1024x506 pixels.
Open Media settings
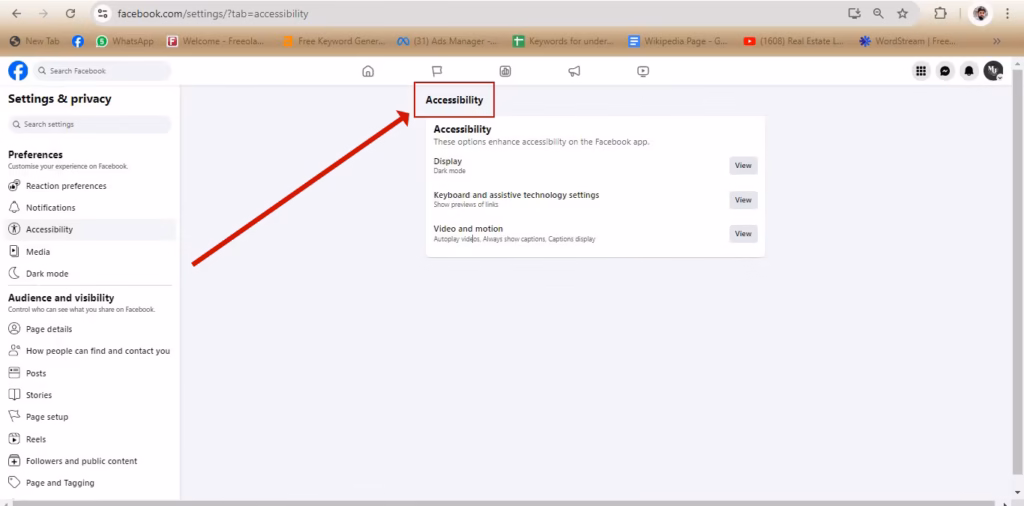pos(91,252)
